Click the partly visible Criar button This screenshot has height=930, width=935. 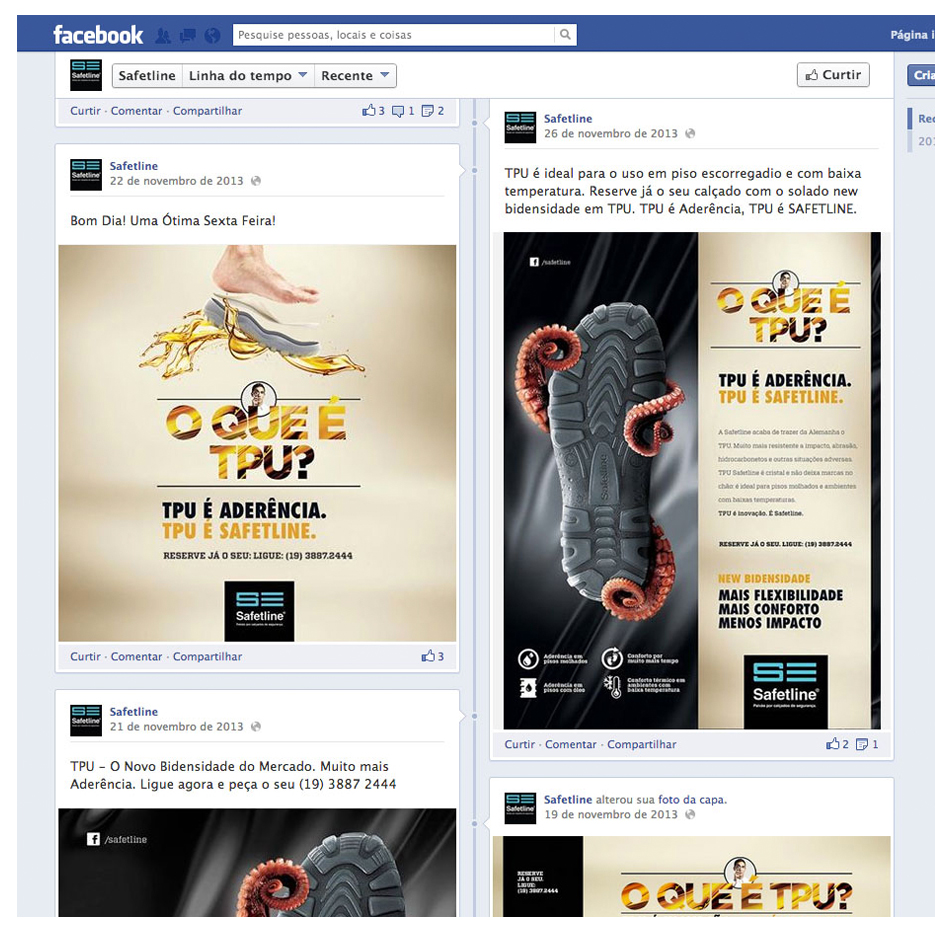(x=921, y=75)
